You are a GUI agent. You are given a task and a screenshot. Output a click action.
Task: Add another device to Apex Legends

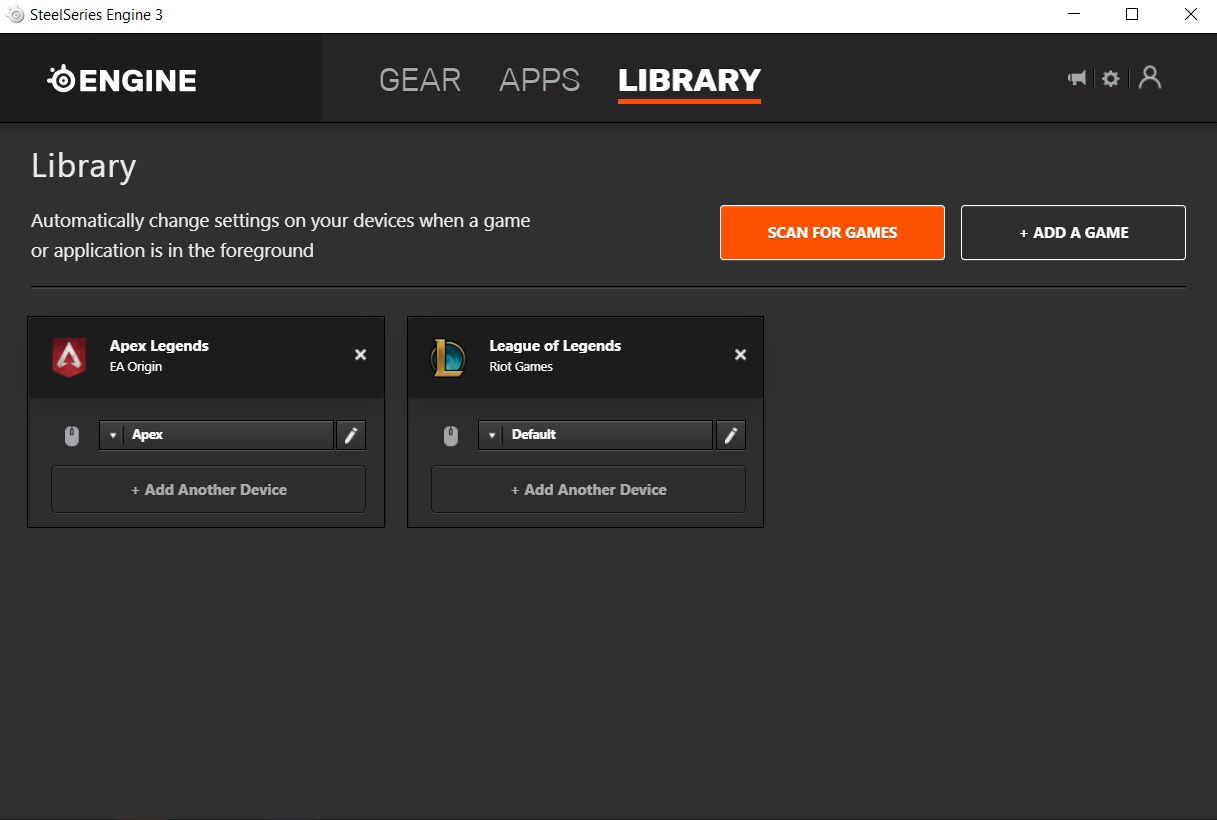point(209,490)
